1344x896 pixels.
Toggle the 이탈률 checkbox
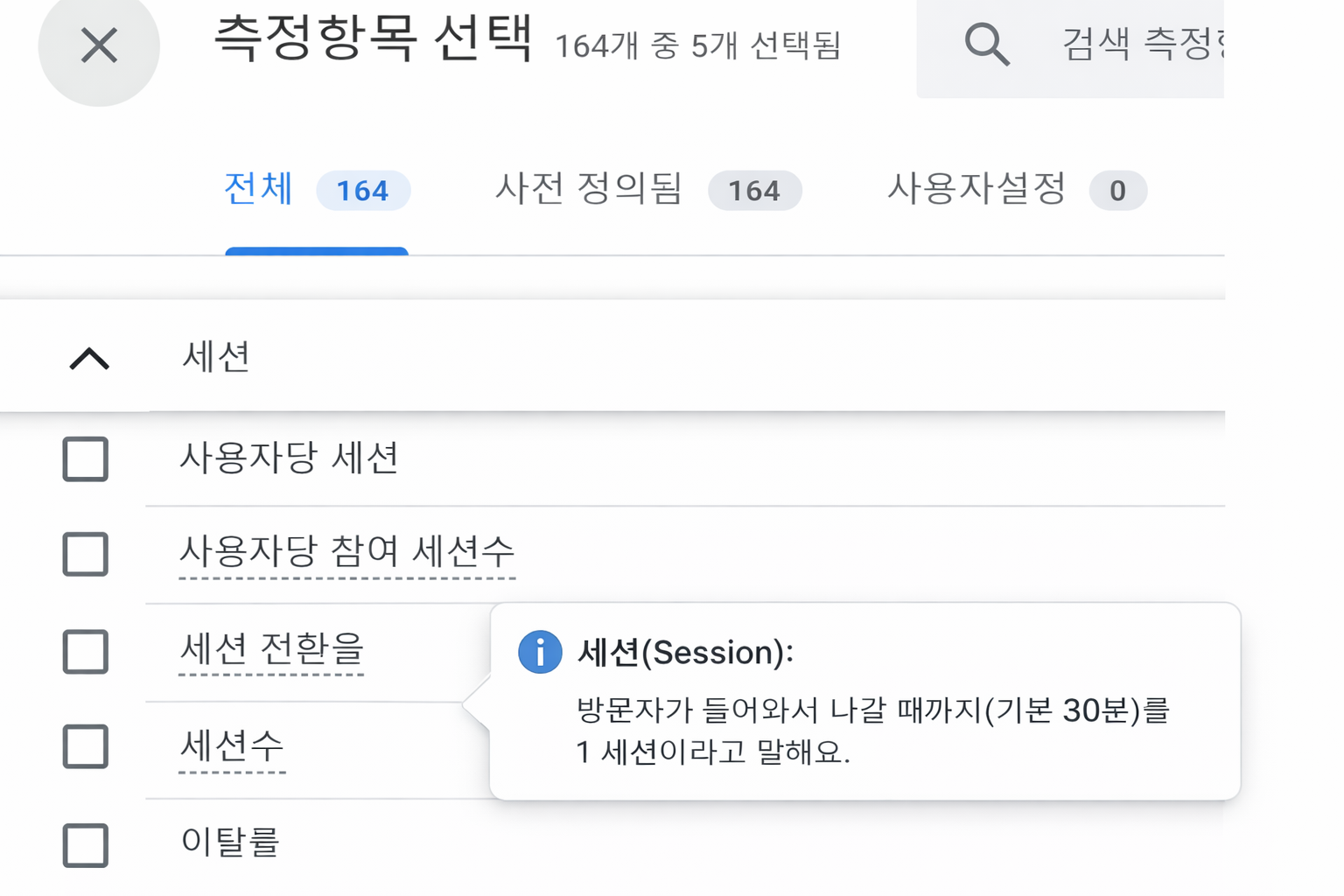86,845
